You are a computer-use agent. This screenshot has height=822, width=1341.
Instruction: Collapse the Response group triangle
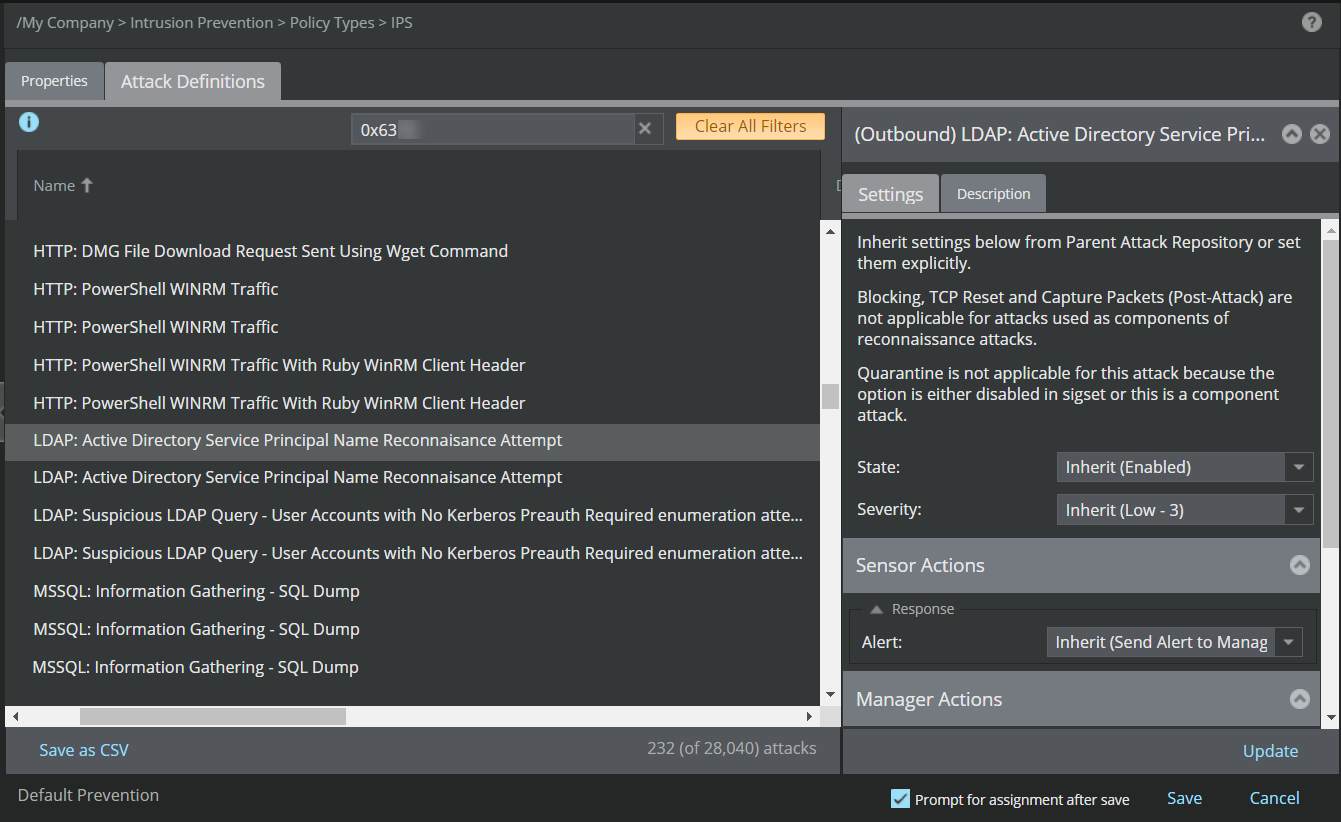[875, 609]
